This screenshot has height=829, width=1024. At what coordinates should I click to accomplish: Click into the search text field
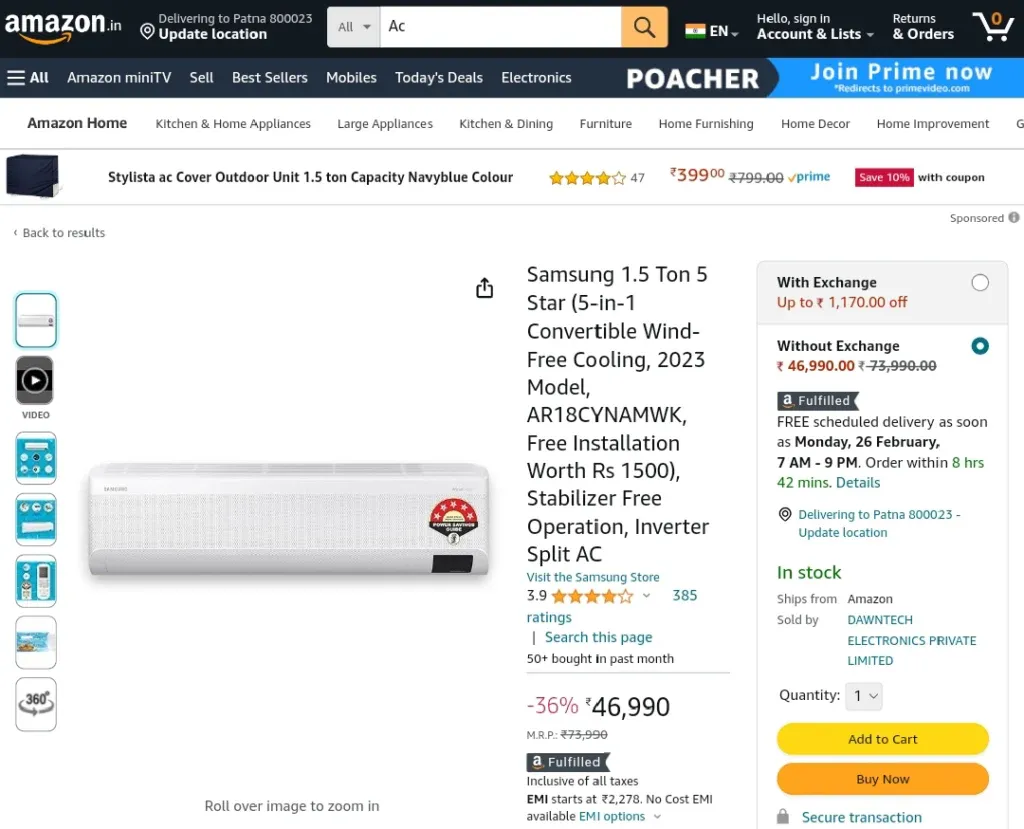(500, 27)
